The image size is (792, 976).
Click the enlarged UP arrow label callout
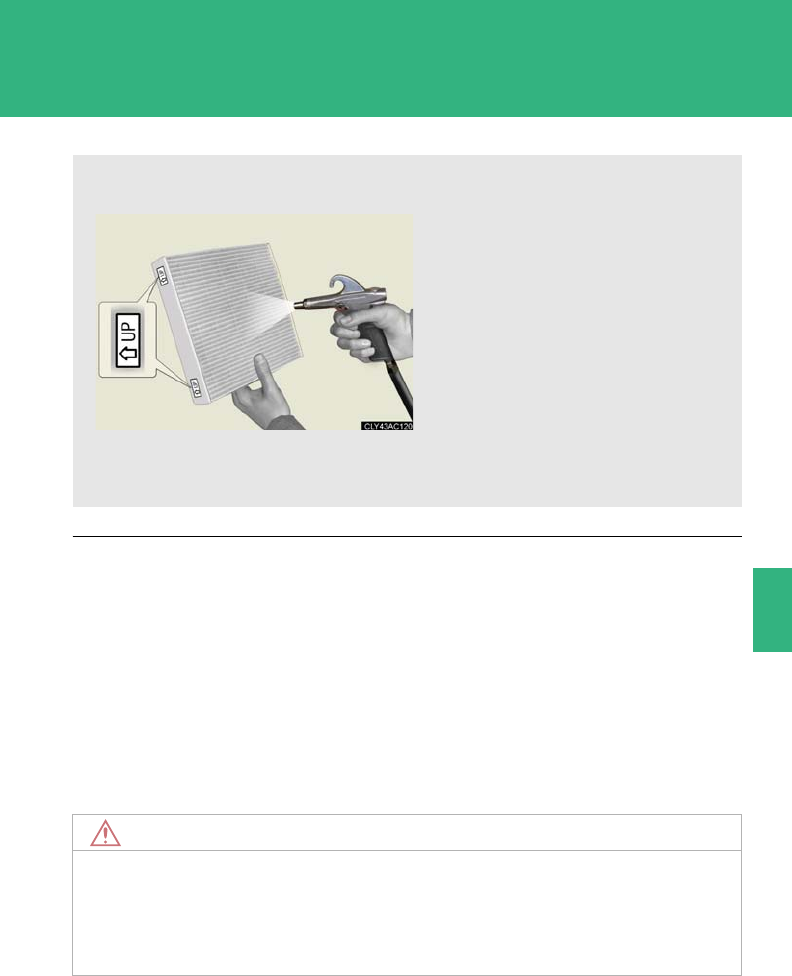[128, 340]
